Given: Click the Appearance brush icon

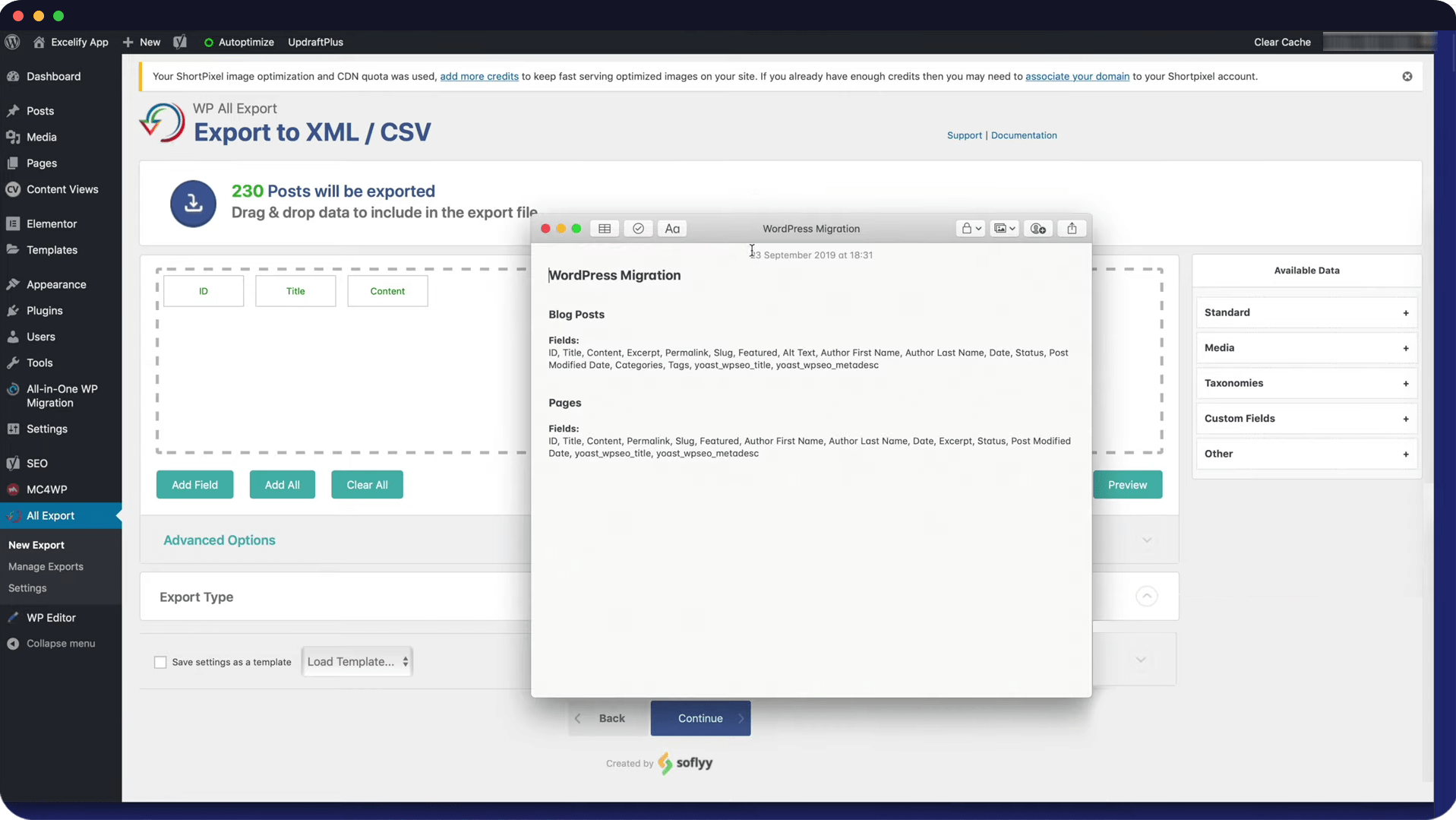Looking at the screenshot, I should coord(13,284).
